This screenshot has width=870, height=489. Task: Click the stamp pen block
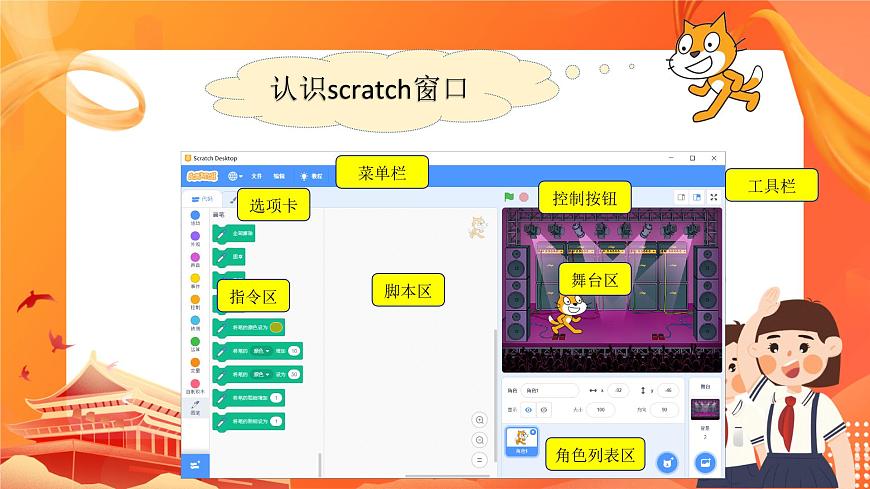(229, 257)
